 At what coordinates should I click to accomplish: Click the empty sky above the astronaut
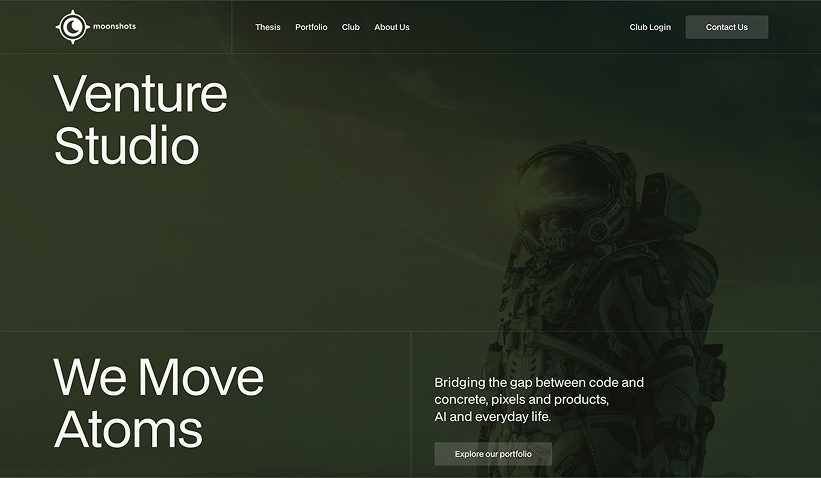[560, 90]
